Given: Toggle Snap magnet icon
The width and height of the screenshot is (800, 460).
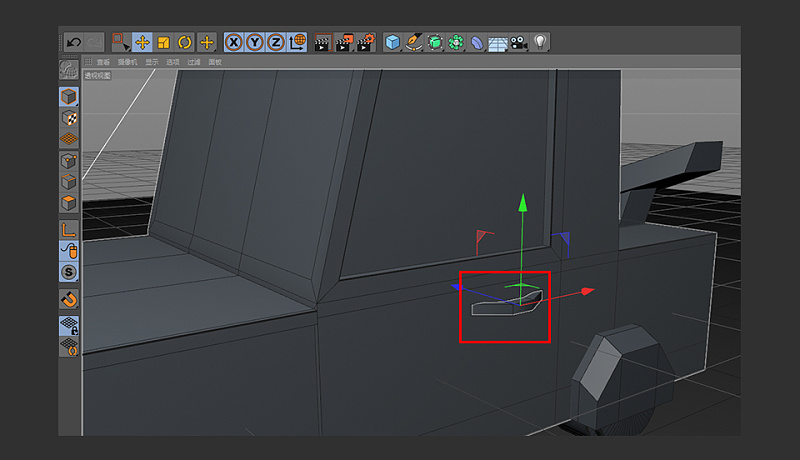Looking at the screenshot, I should pyautogui.click(x=69, y=299).
